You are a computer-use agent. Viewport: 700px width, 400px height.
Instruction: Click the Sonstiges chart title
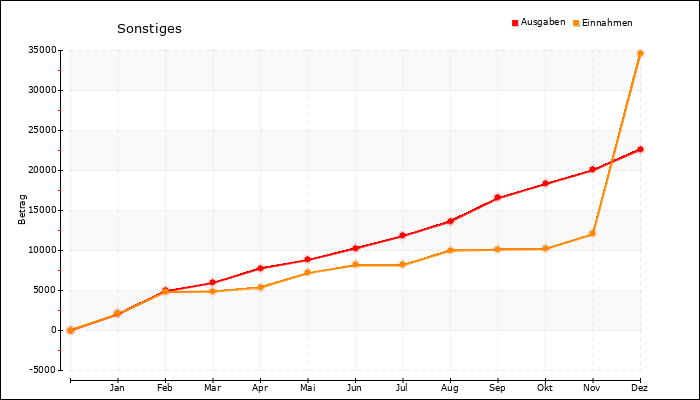(149, 28)
